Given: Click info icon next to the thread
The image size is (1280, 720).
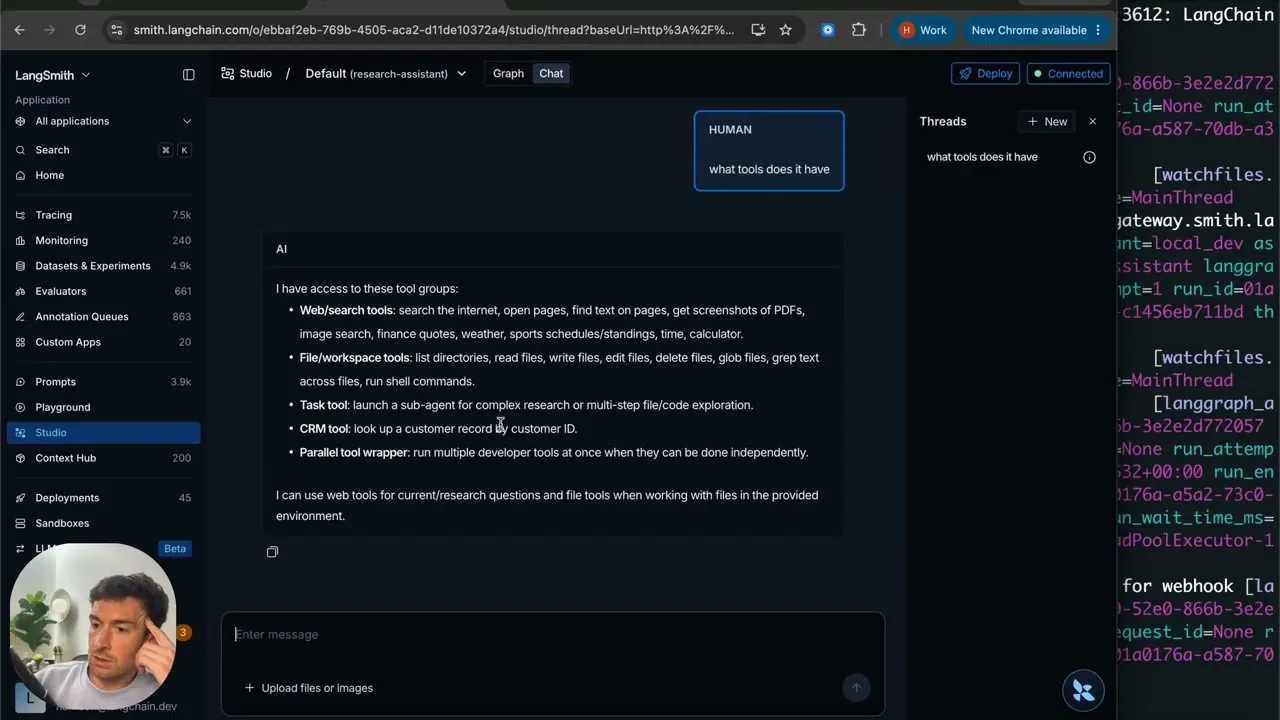Looking at the screenshot, I should coord(1089,157).
